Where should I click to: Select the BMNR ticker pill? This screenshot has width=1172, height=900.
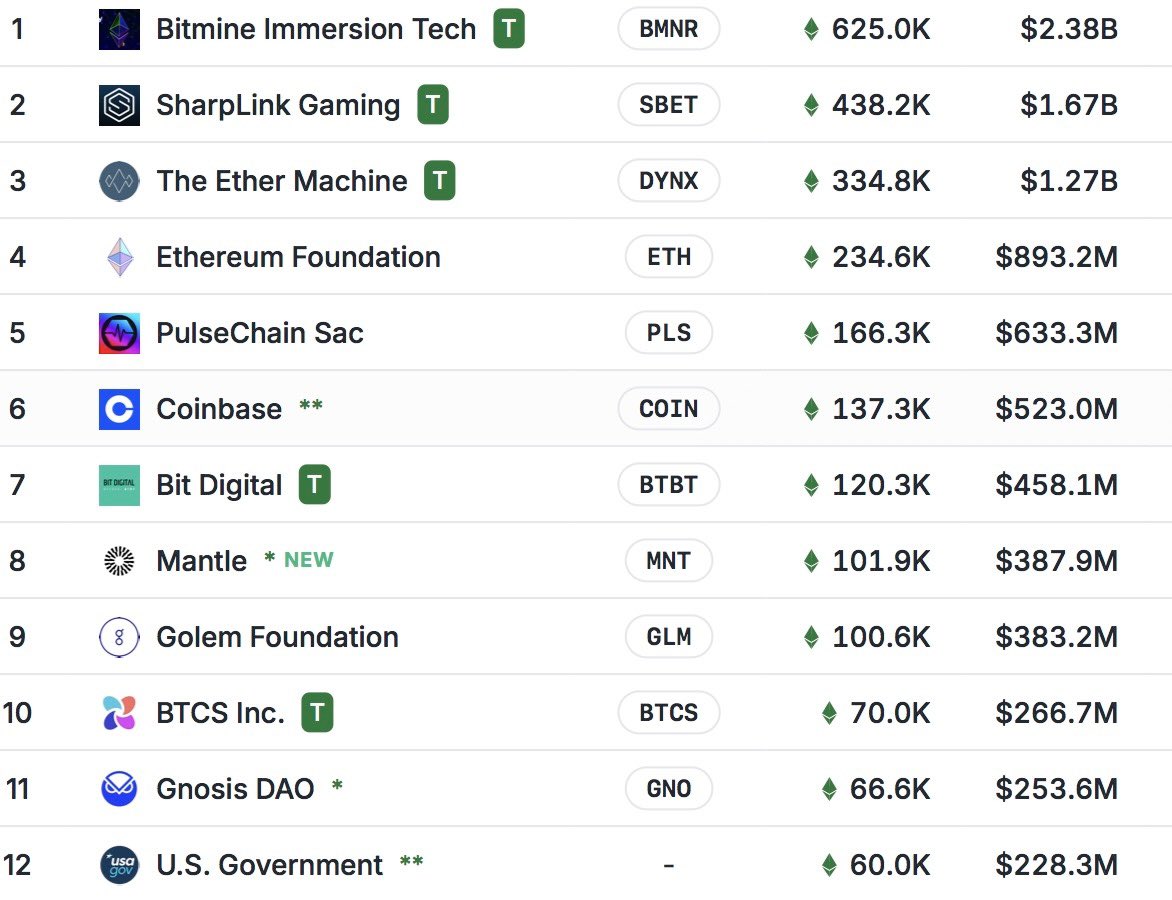(x=668, y=29)
